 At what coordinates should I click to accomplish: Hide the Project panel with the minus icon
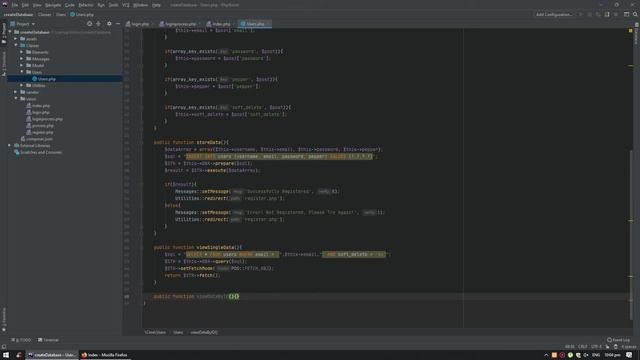(x=118, y=24)
